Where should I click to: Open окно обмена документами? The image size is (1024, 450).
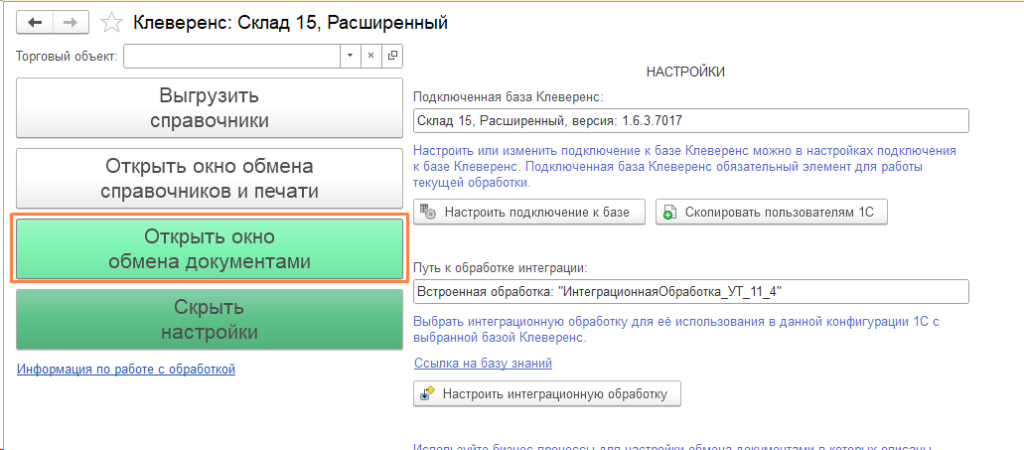click(x=210, y=249)
